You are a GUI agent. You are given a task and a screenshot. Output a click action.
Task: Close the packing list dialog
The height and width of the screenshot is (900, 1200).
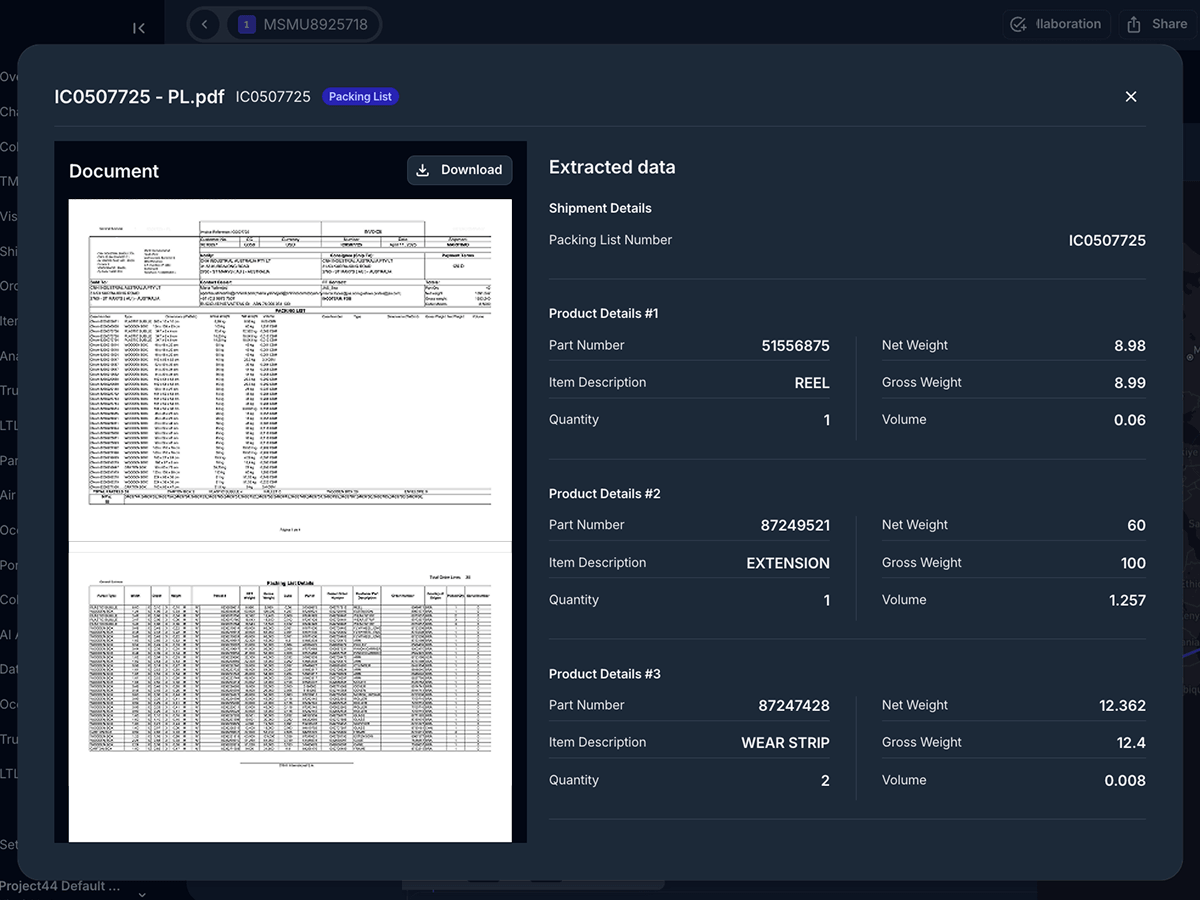coord(1131,96)
